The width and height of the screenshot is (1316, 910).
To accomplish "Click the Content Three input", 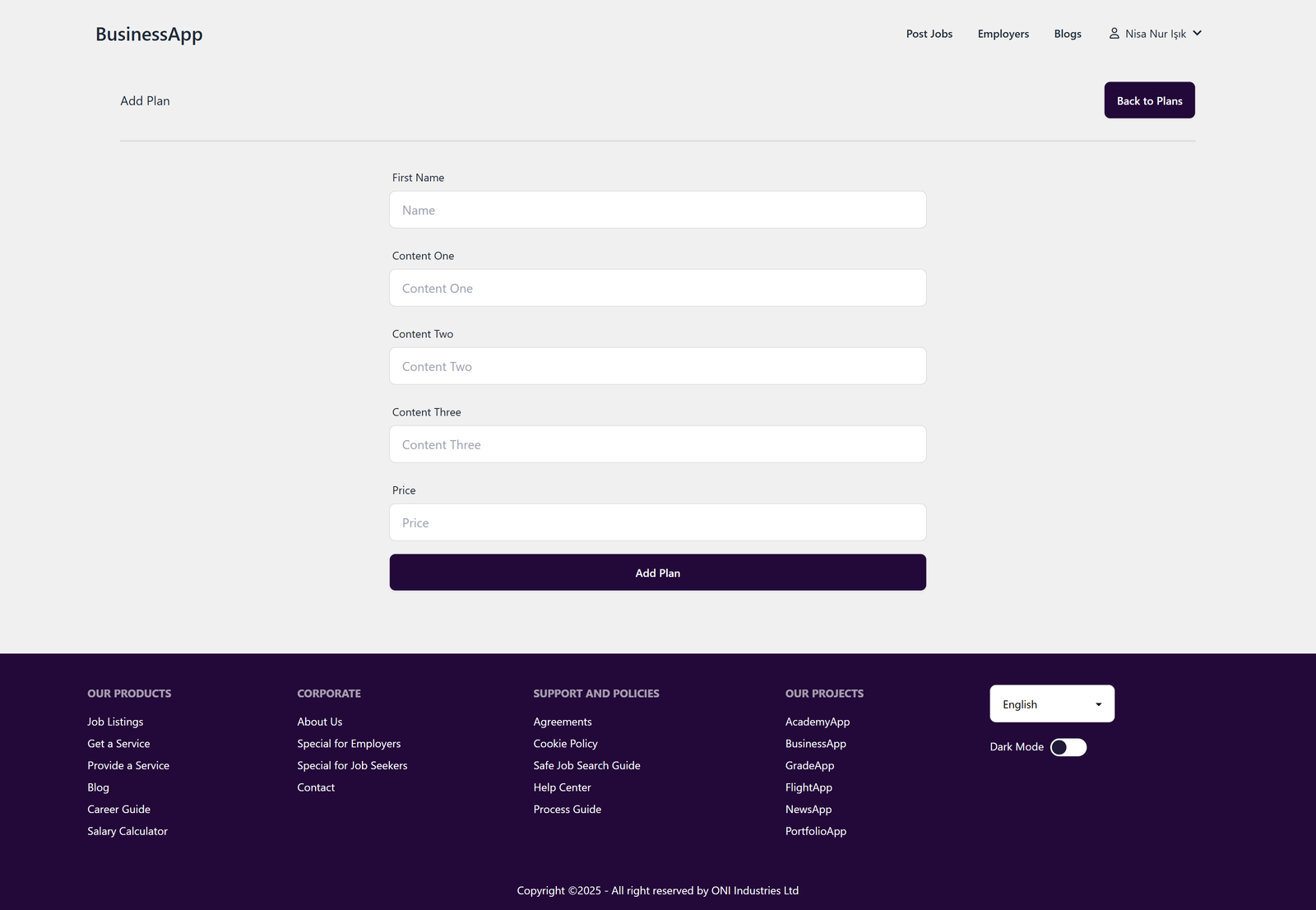I will [657, 445].
